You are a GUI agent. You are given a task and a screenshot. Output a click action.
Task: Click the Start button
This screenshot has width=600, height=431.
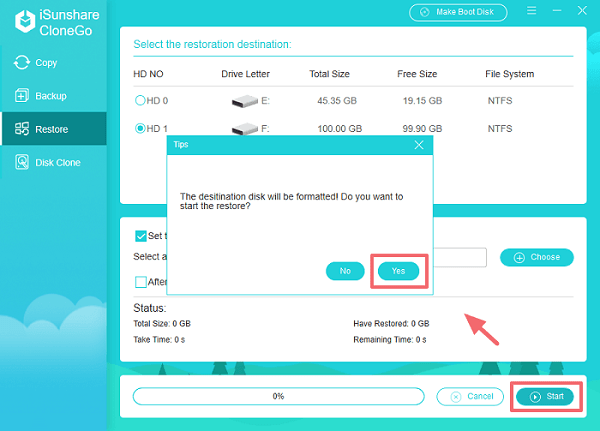[x=545, y=396]
